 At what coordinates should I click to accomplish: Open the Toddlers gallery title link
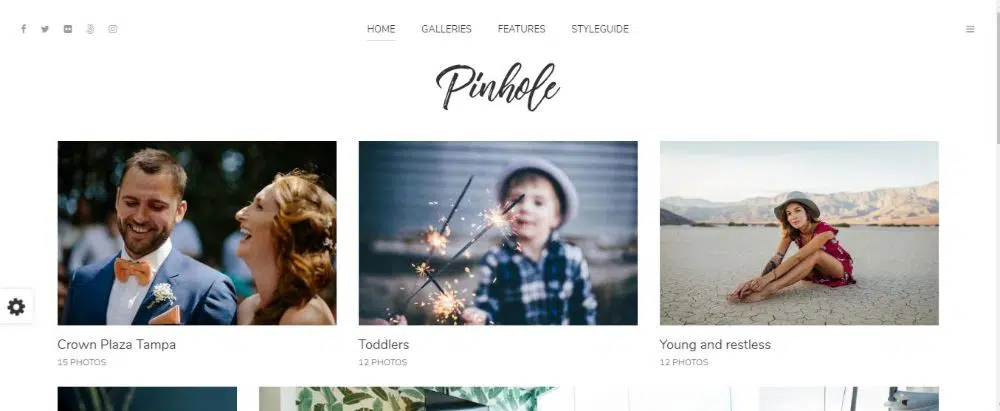click(x=384, y=345)
